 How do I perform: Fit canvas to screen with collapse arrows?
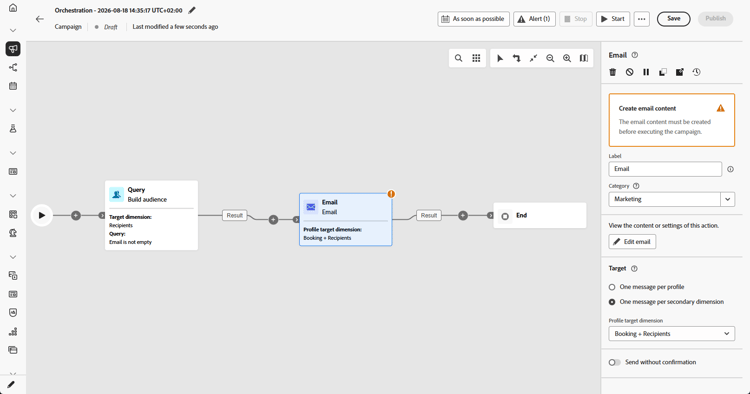[533, 58]
